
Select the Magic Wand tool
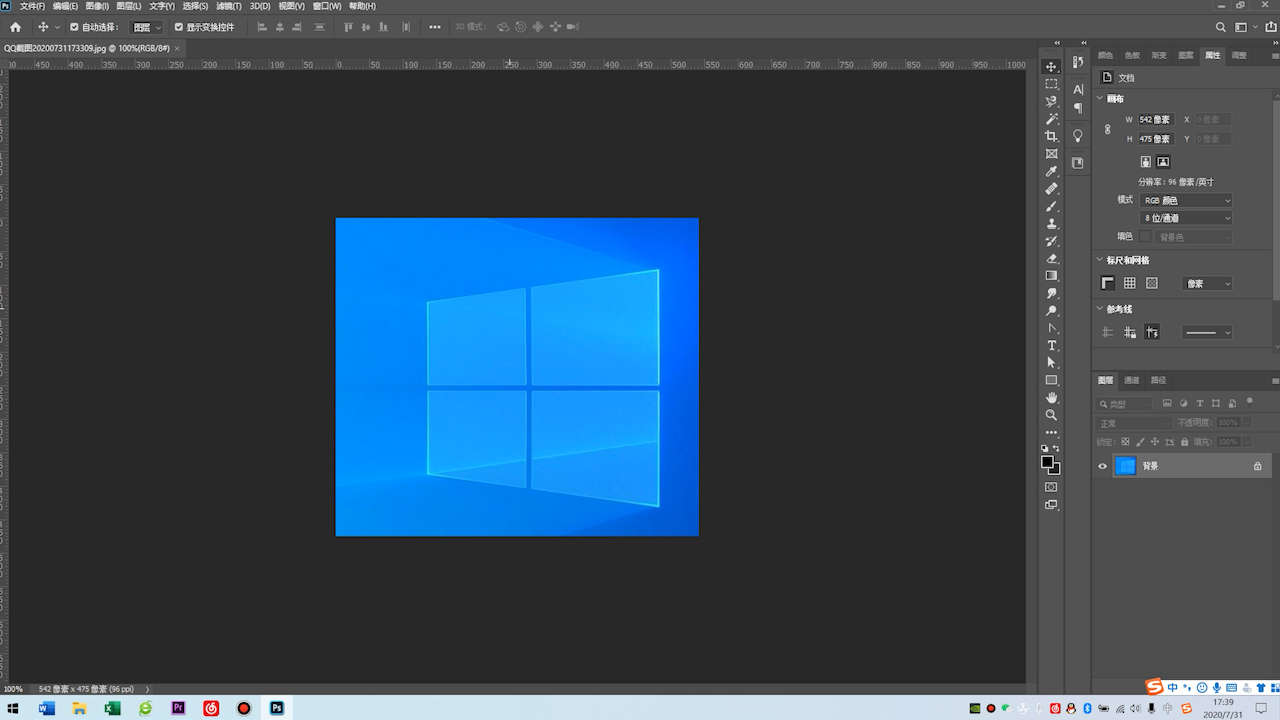click(1051, 119)
